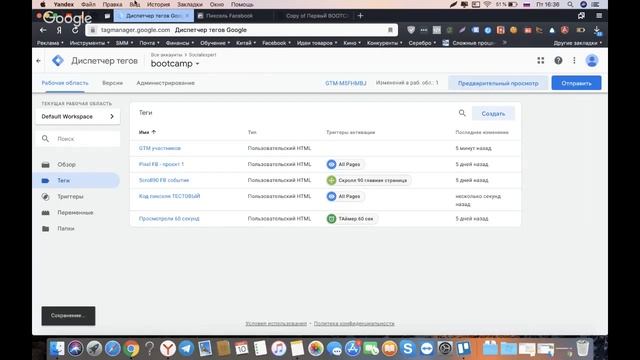Open the Обучение bookmarks folder
The image size is (640, 360).
(215, 43)
